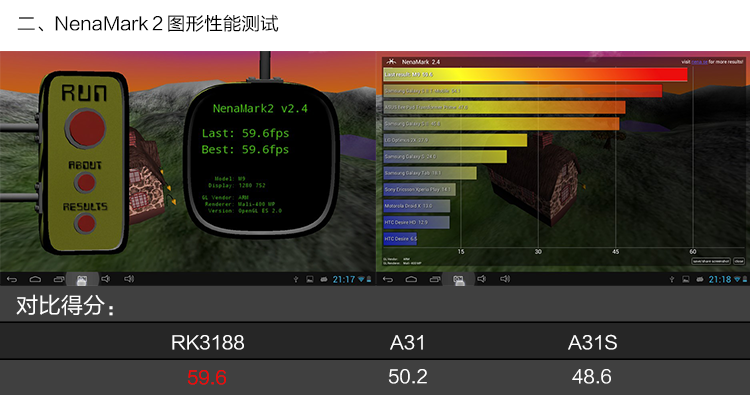Tap the 21:17 clock
750x418 pixels.
click(344, 279)
